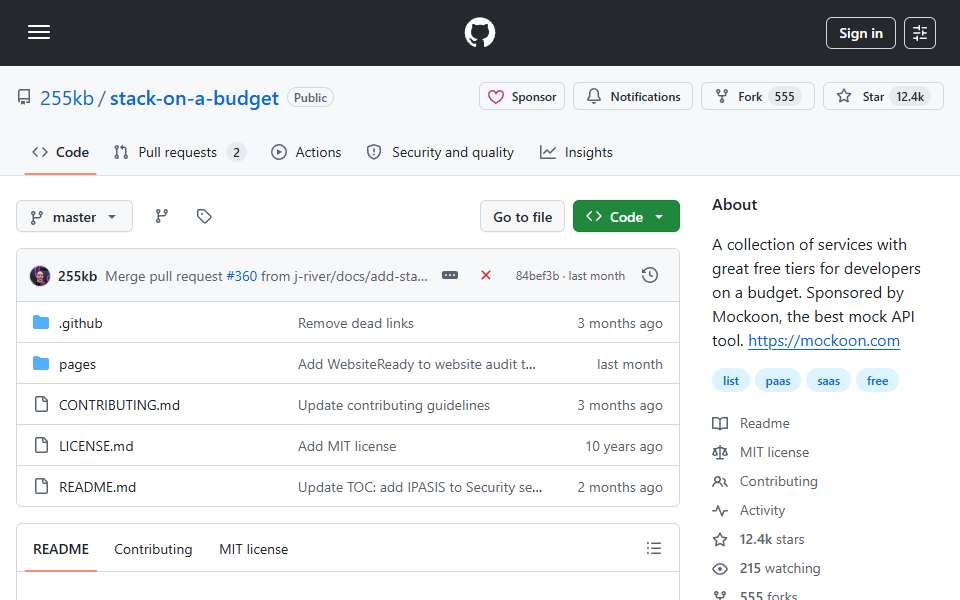Open 'Update TOC: add IPASIS' commit message
960x600 pixels.
420,487
